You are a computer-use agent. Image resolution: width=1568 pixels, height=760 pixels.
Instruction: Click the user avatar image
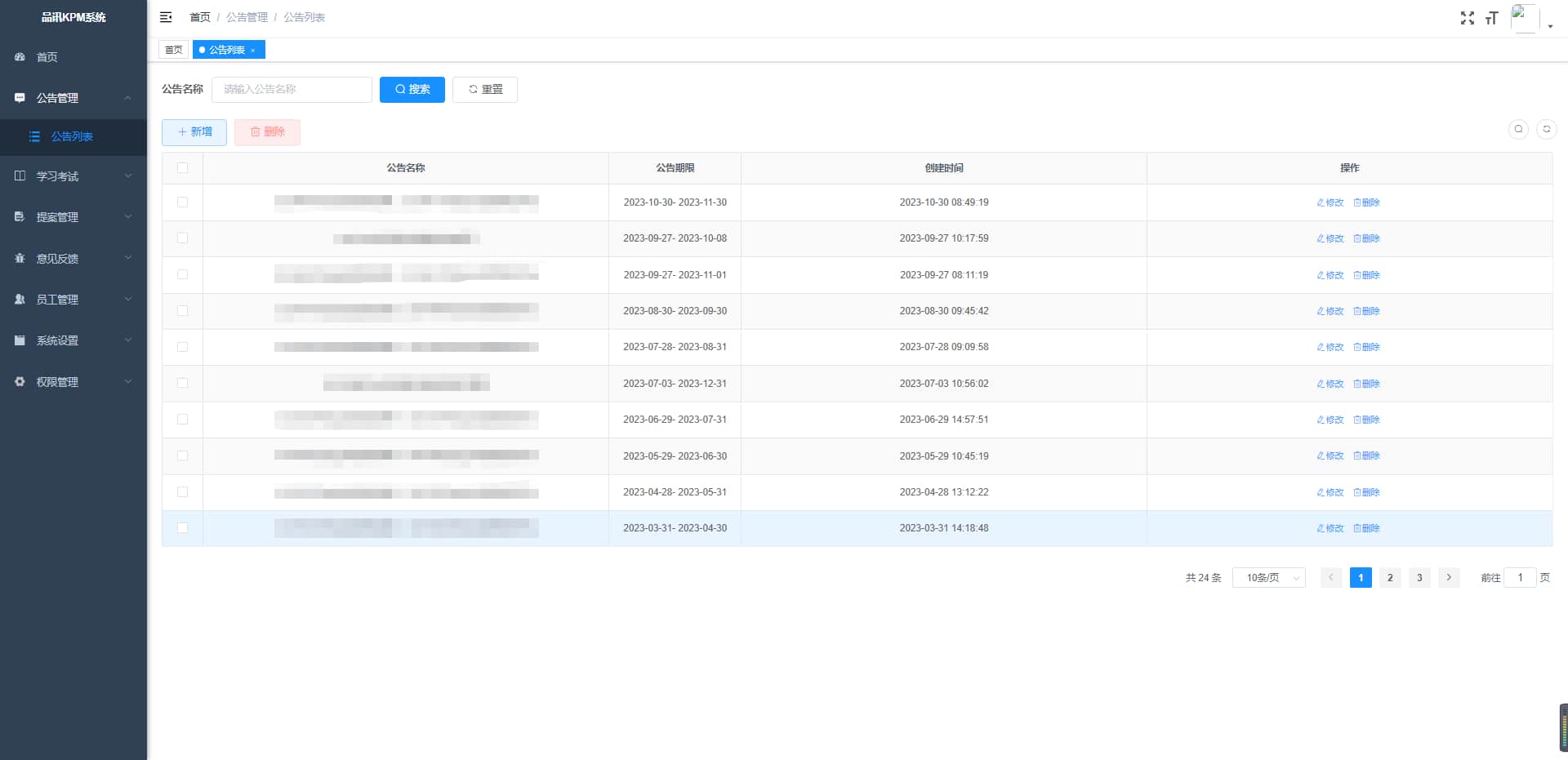click(1525, 18)
